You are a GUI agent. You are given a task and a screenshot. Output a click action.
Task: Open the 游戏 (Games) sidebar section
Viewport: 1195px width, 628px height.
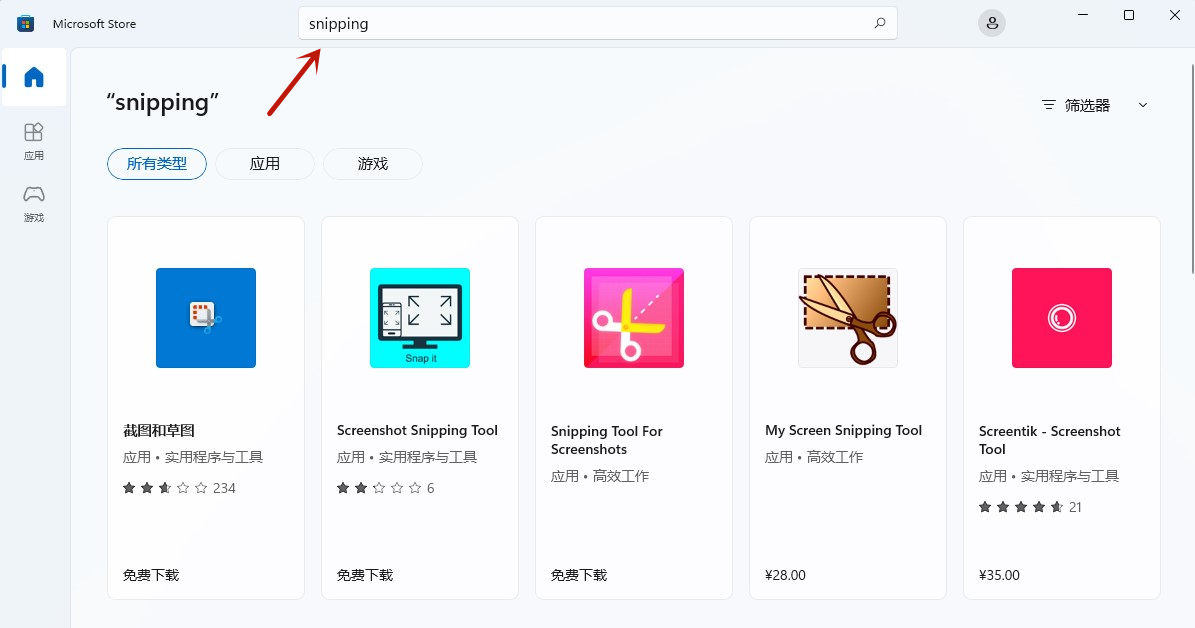point(34,202)
